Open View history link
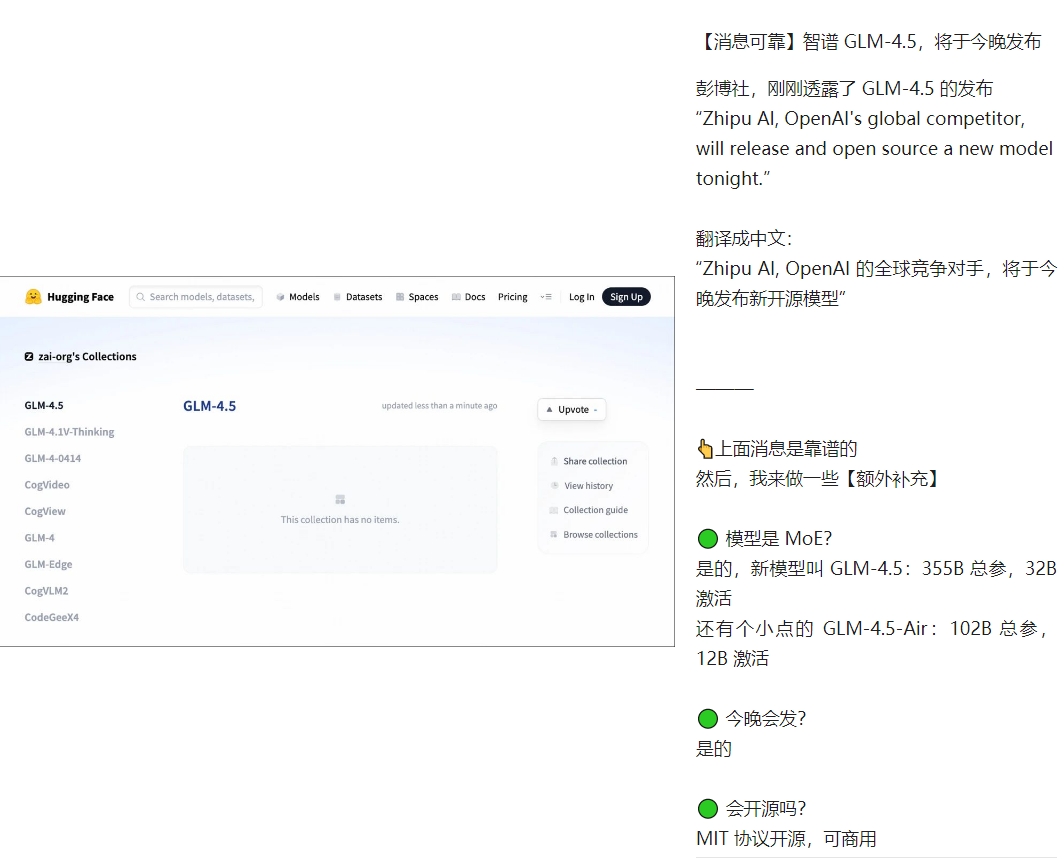The image size is (1064, 863). [x=588, y=486]
